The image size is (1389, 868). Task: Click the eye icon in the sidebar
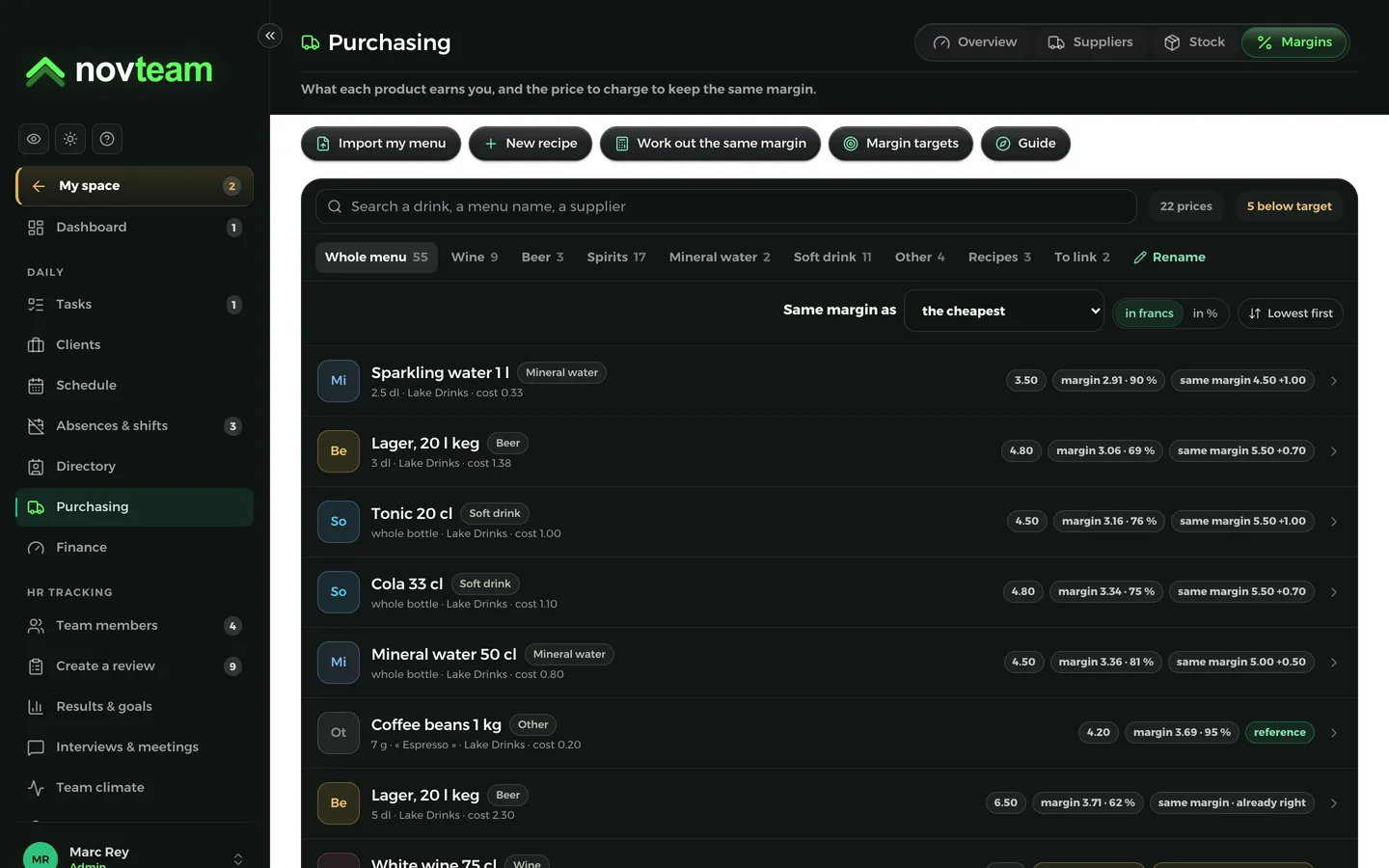[34, 139]
